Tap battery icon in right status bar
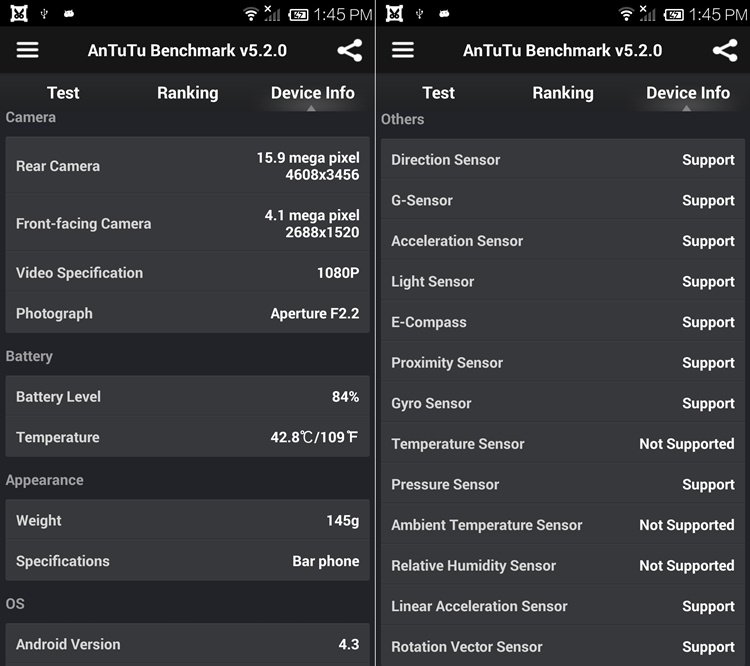This screenshot has width=750, height=666. (x=673, y=15)
